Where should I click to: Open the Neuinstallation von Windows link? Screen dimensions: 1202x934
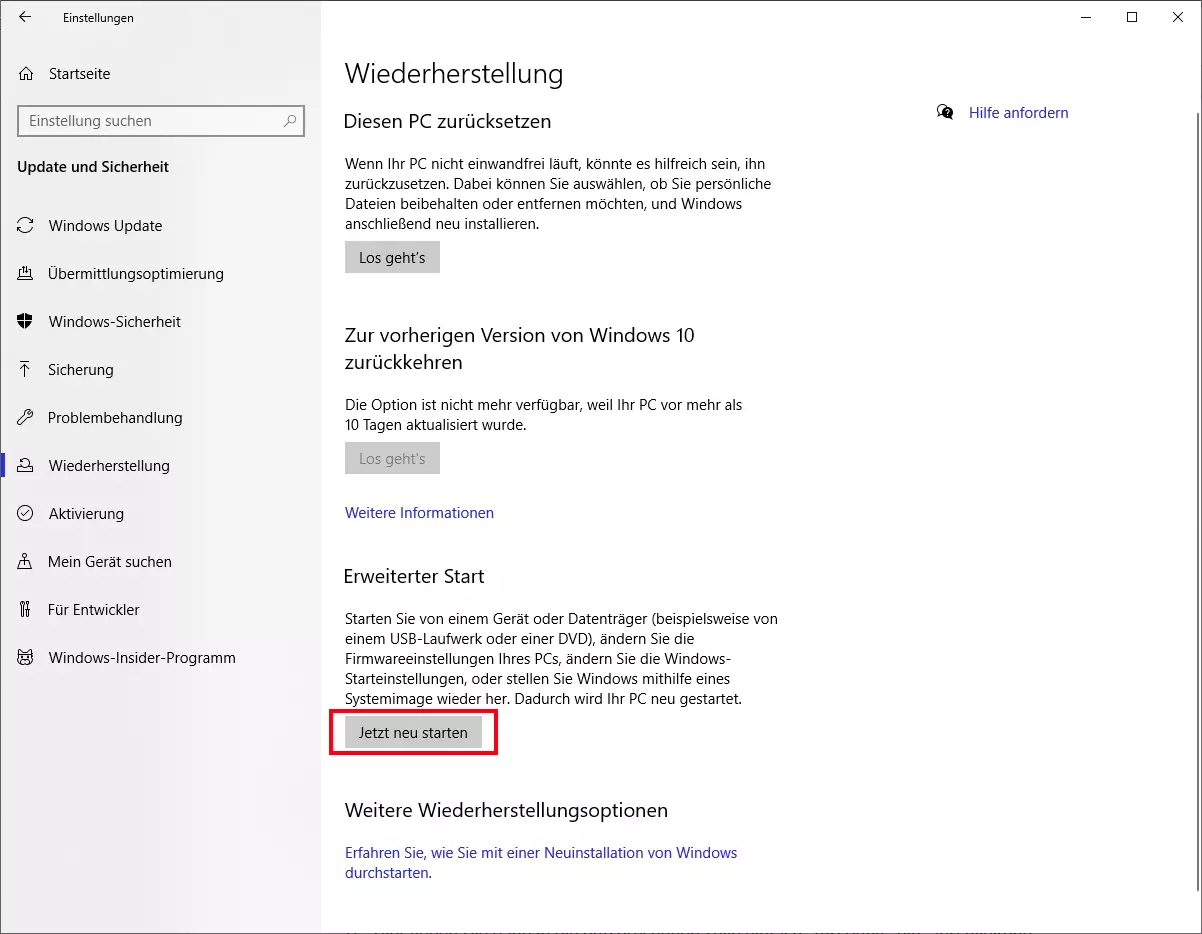click(x=541, y=863)
